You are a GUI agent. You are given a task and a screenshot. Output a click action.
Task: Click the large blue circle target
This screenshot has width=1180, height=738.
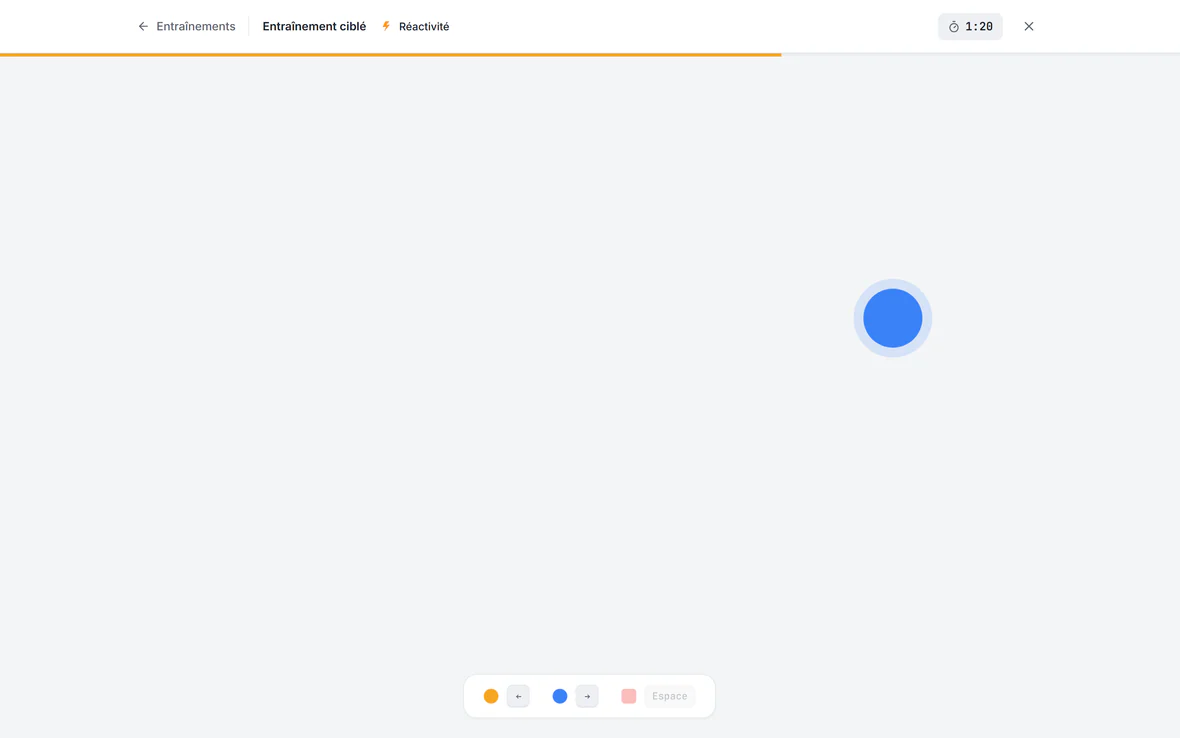pyautogui.click(x=893, y=318)
